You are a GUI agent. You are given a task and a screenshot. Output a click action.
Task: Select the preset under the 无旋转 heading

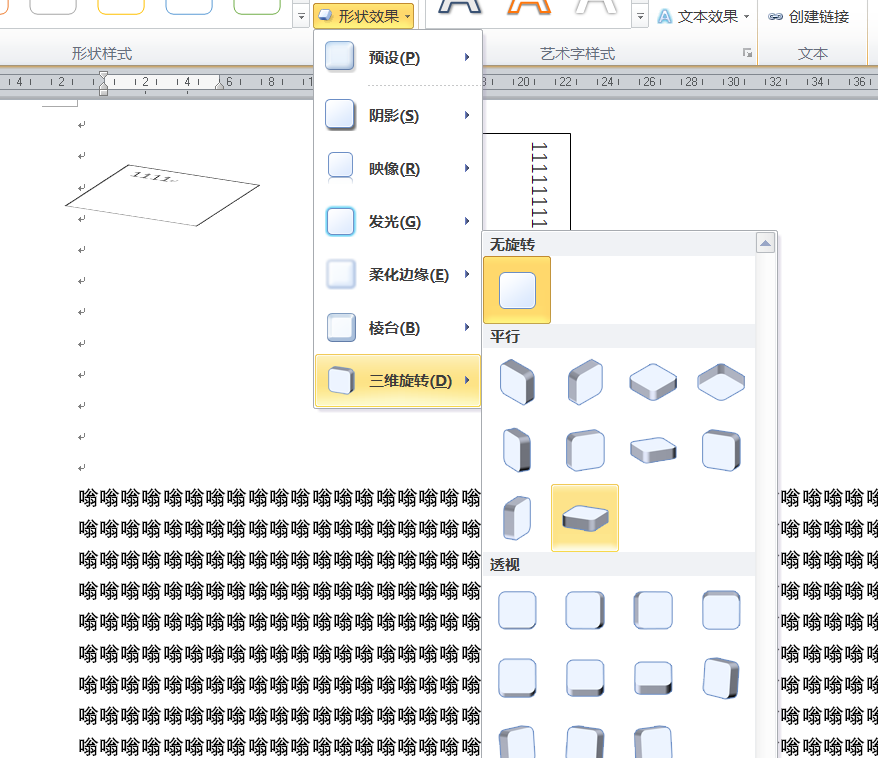pos(517,290)
